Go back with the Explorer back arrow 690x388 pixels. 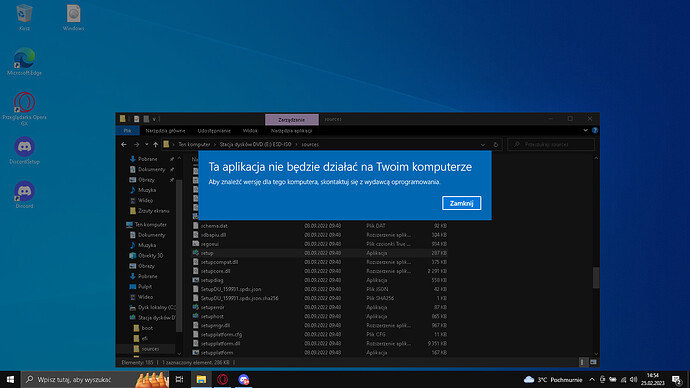124,144
